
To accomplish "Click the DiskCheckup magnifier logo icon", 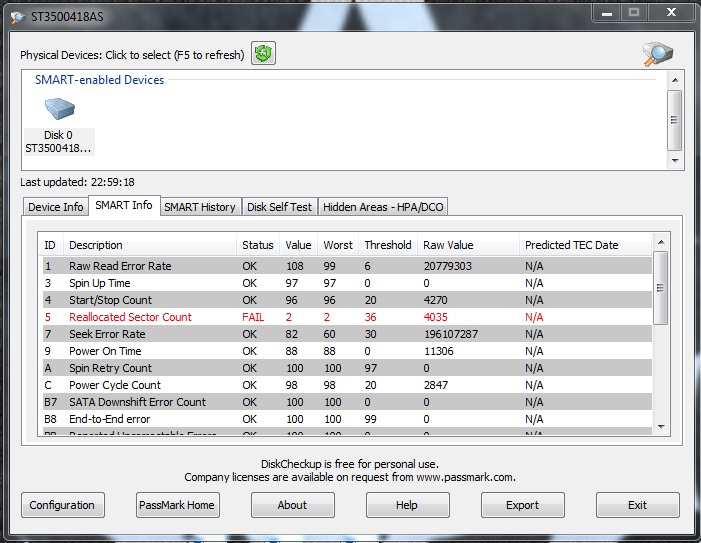I will 658,54.
